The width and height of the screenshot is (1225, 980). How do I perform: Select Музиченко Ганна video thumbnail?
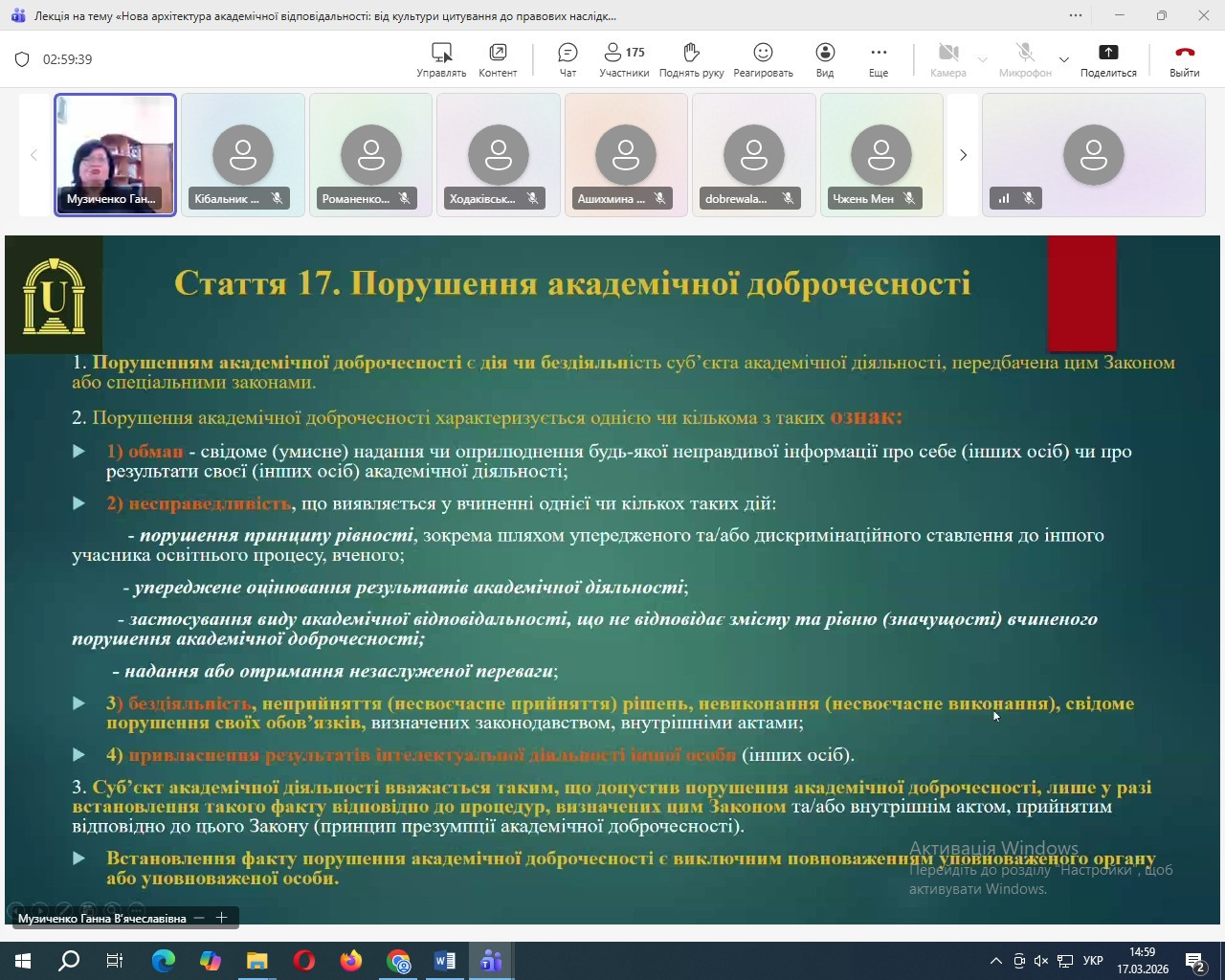click(116, 154)
